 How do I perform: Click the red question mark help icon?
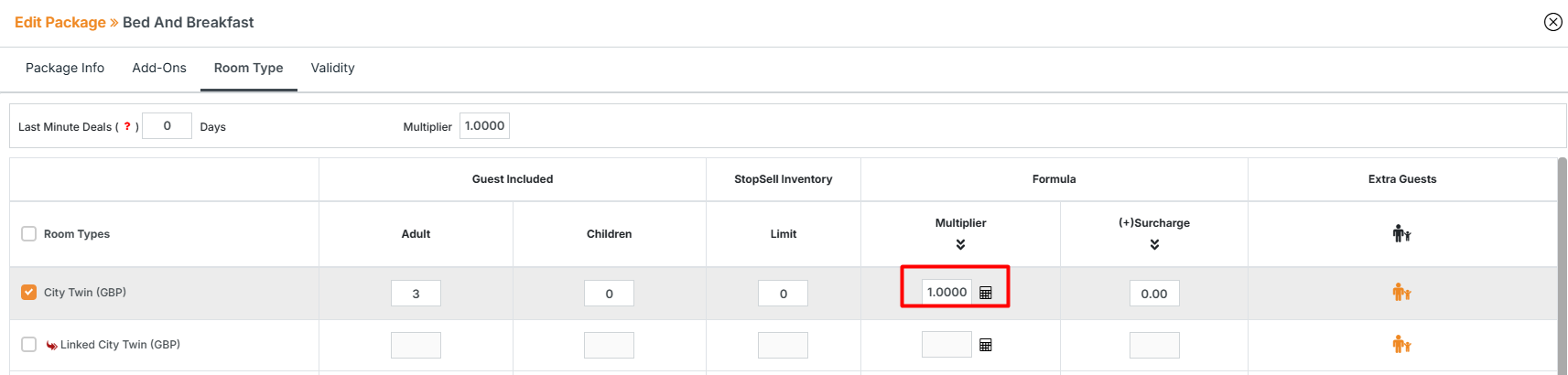point(127,126)
